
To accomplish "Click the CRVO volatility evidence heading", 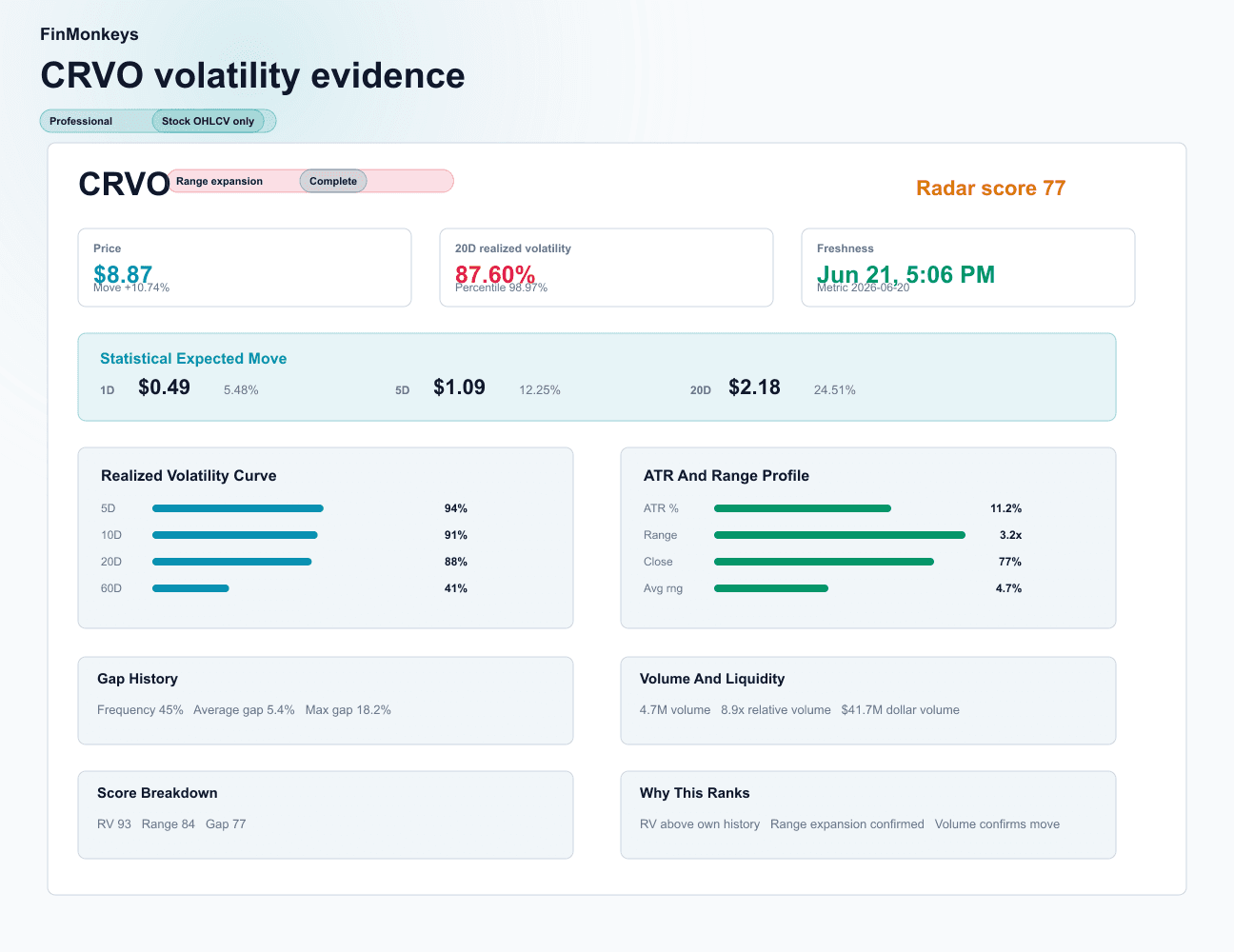I will tap(252, 75).
